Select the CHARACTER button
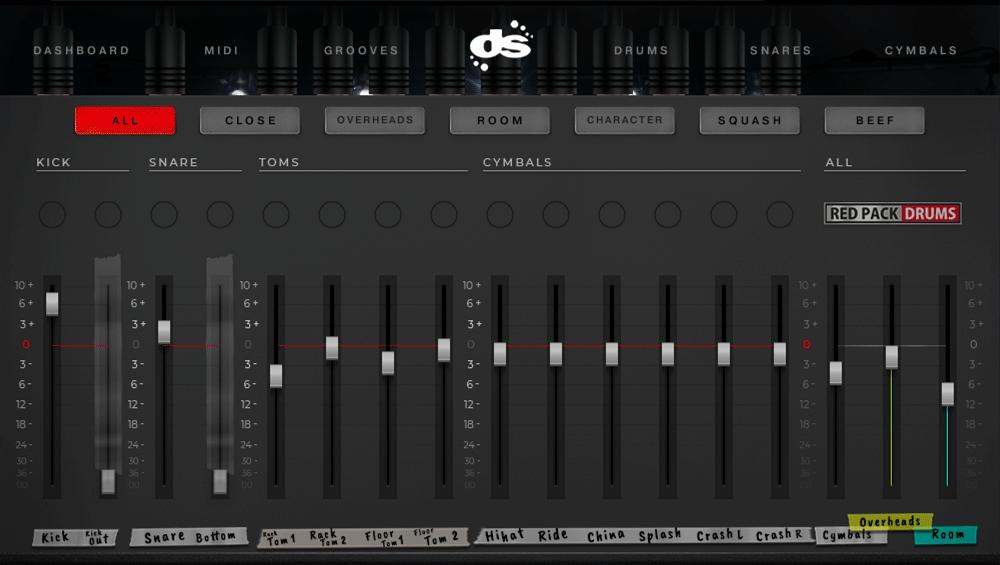Image resolution: width=1000 pixels, height=565 pixels. (625, 120)
